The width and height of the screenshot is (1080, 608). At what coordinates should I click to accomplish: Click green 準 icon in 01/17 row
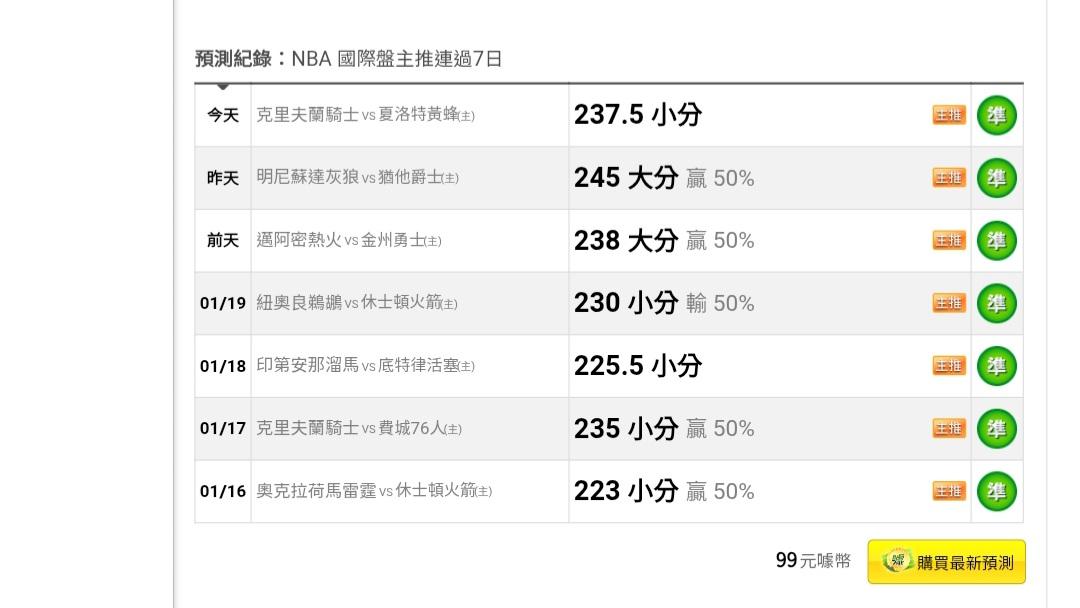(x=996, y=429)
